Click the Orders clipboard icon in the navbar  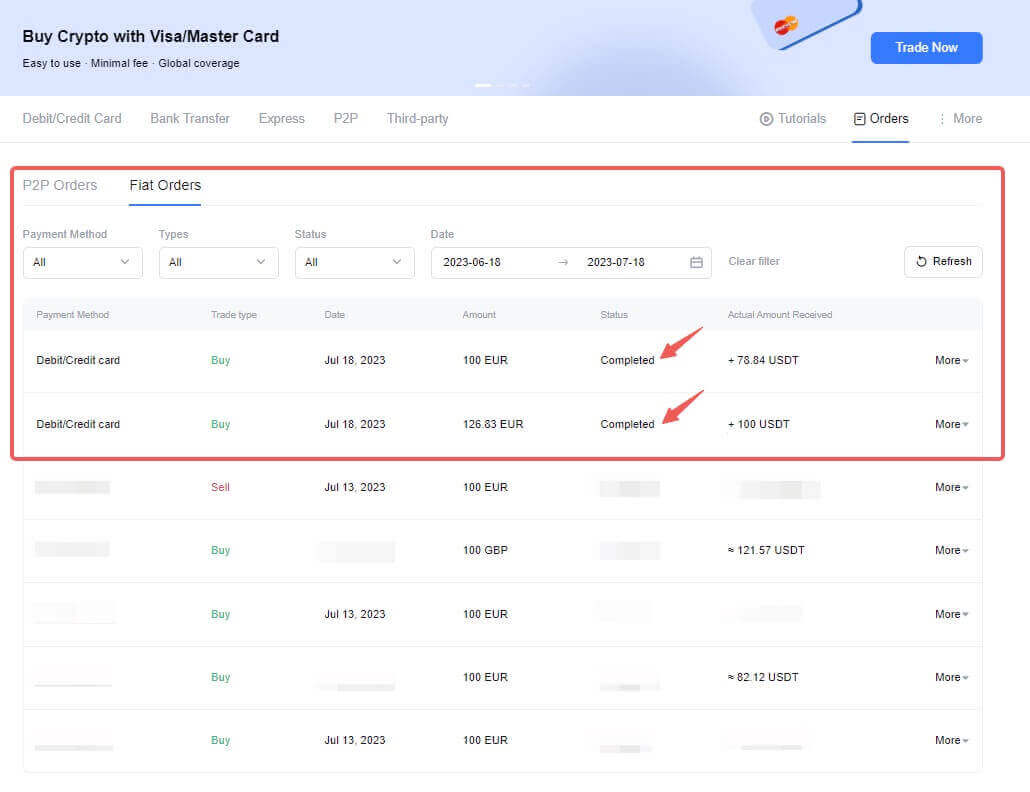(860, 118)
